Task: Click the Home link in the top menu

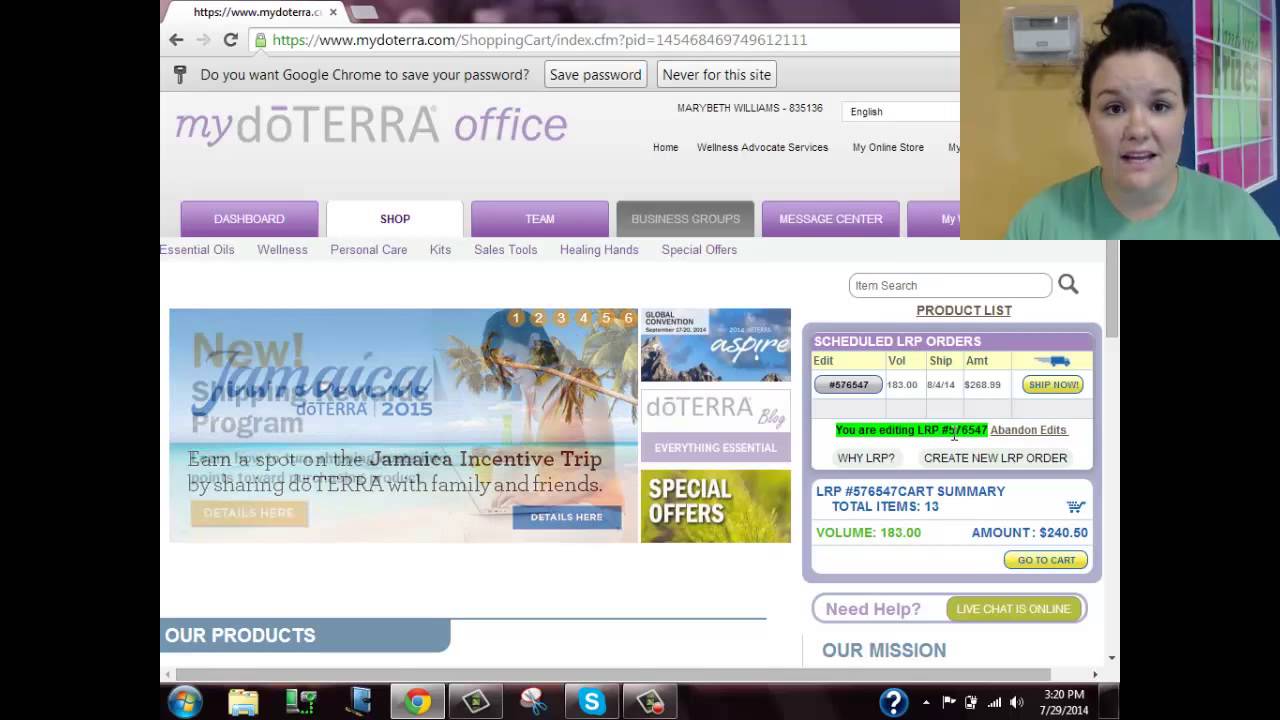Action: [x=666, y=147]
